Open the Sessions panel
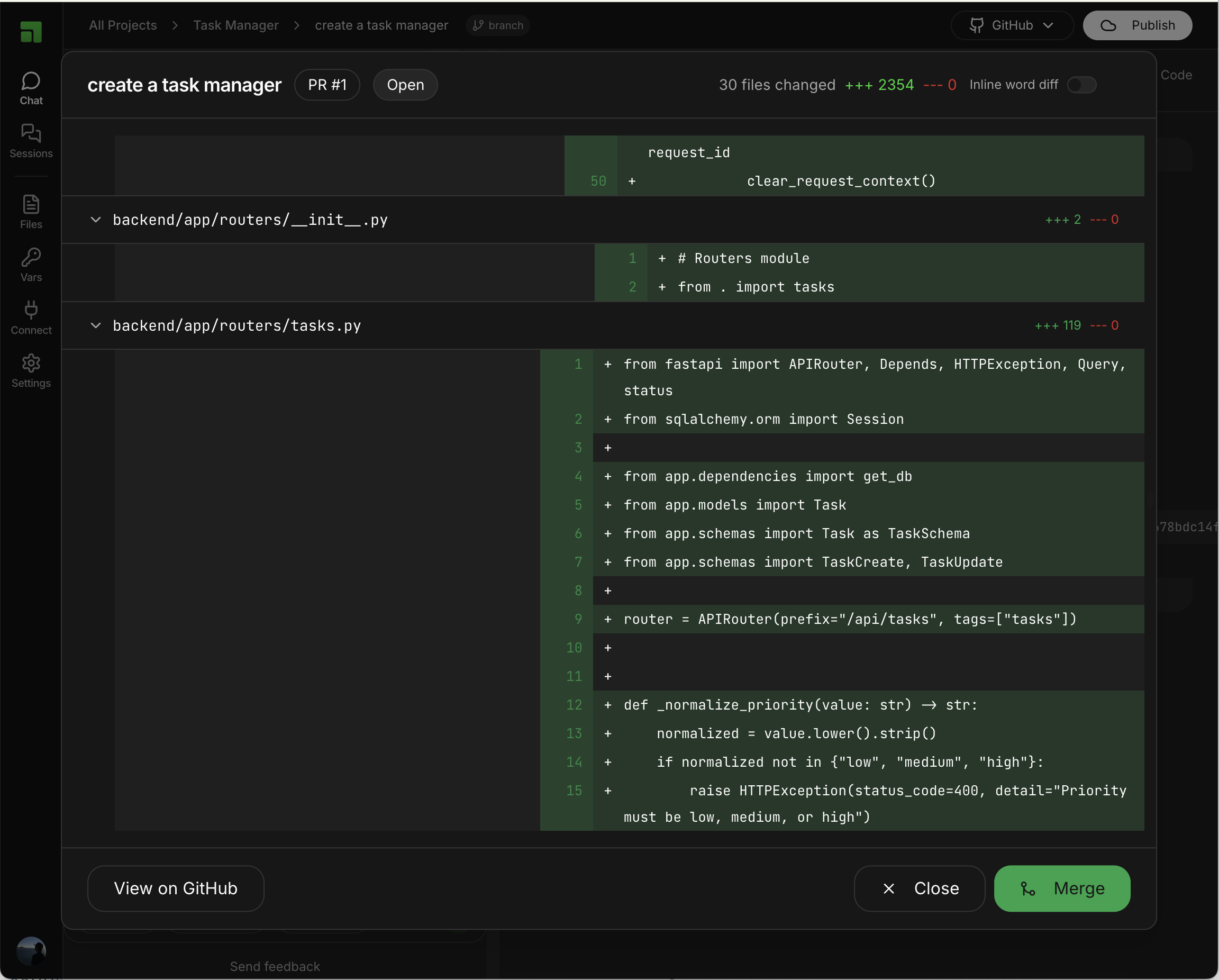The height and width of the screenshot is (980, 1219). 31,140
